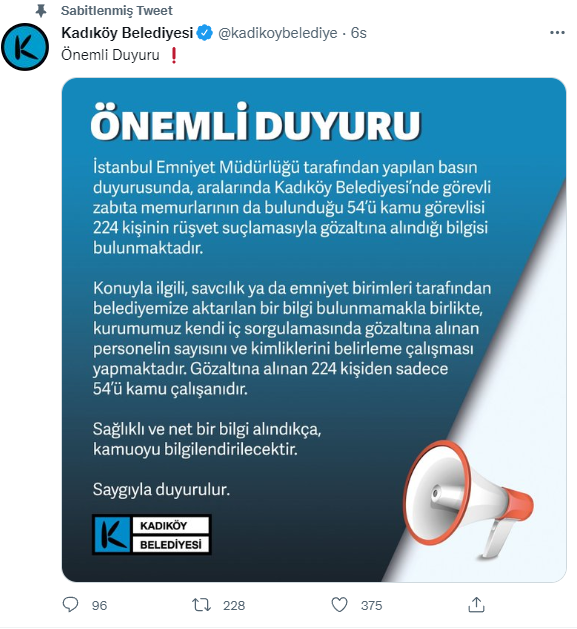577x629 pixels.
Task: Open the Önemli Duyuru announcement image
Action: [314, 330]
